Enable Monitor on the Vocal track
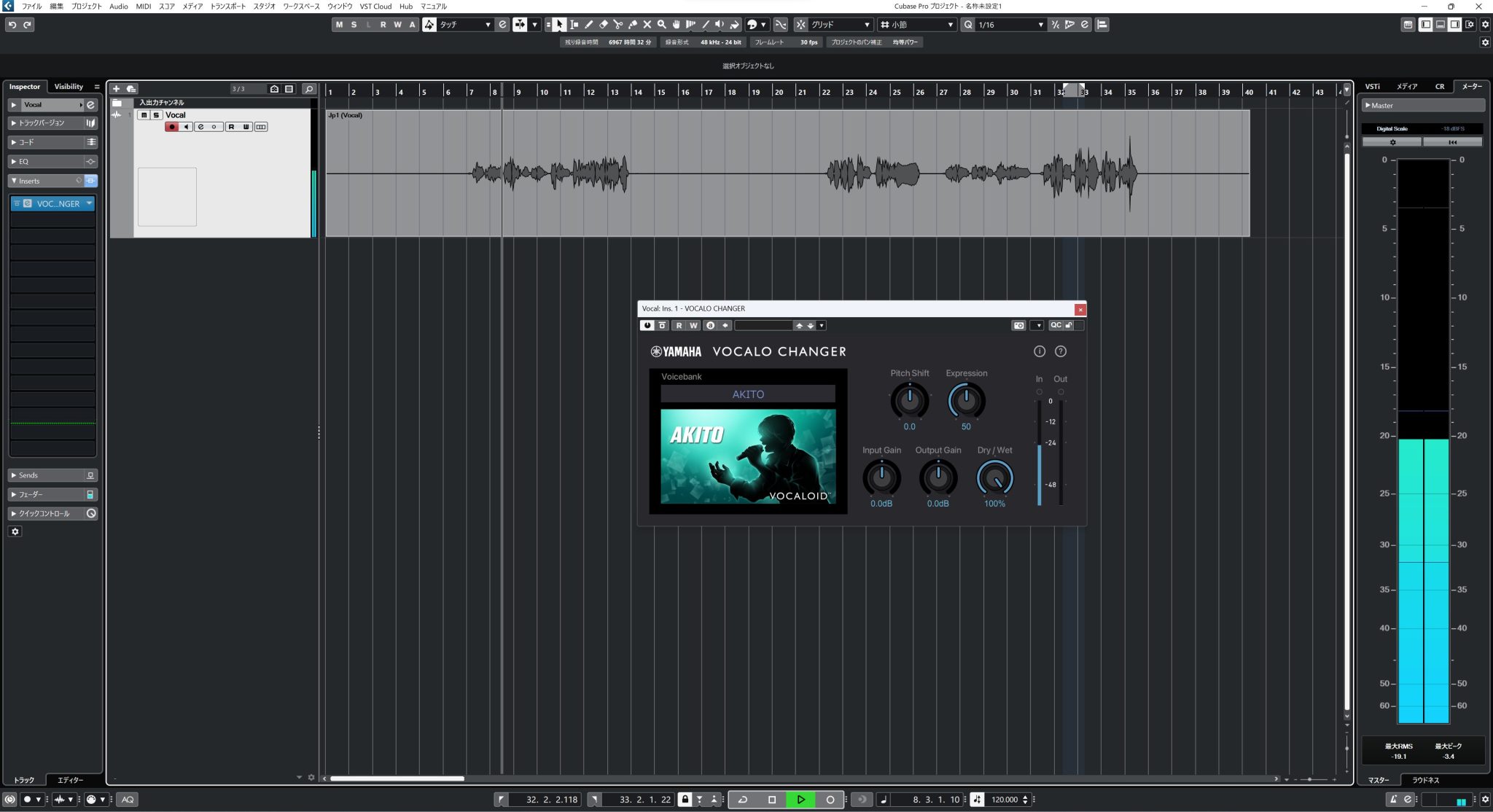 click(186, 127)
